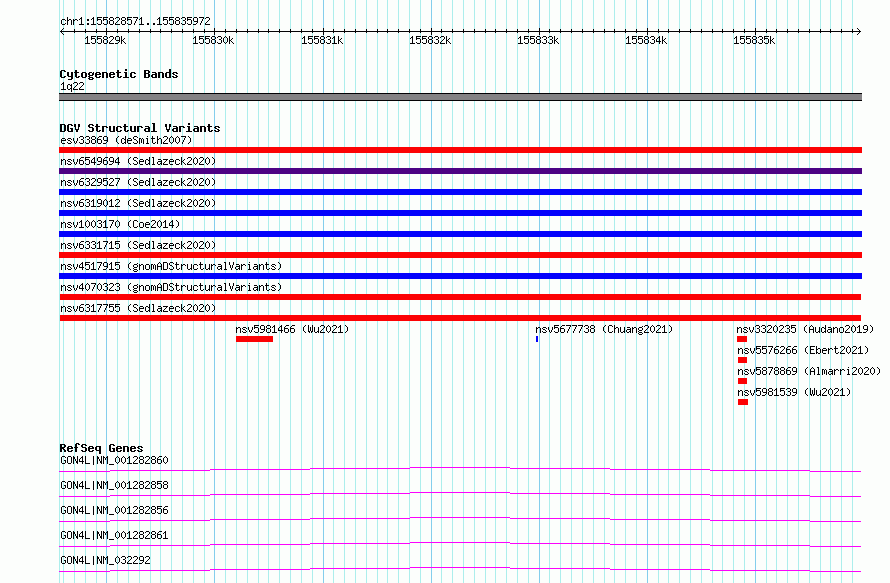Click the 155830k ruler label

tap(213, 40)
